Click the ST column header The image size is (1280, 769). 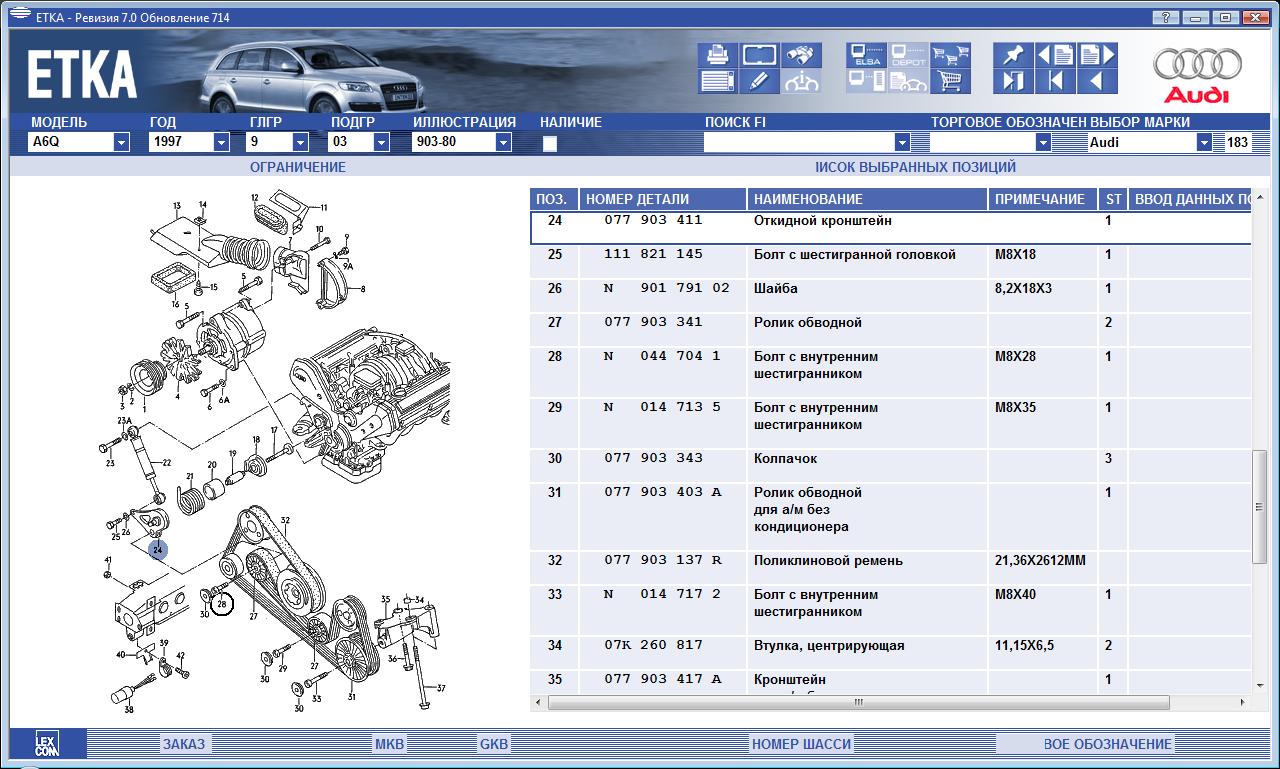[x=1113, y=199]
